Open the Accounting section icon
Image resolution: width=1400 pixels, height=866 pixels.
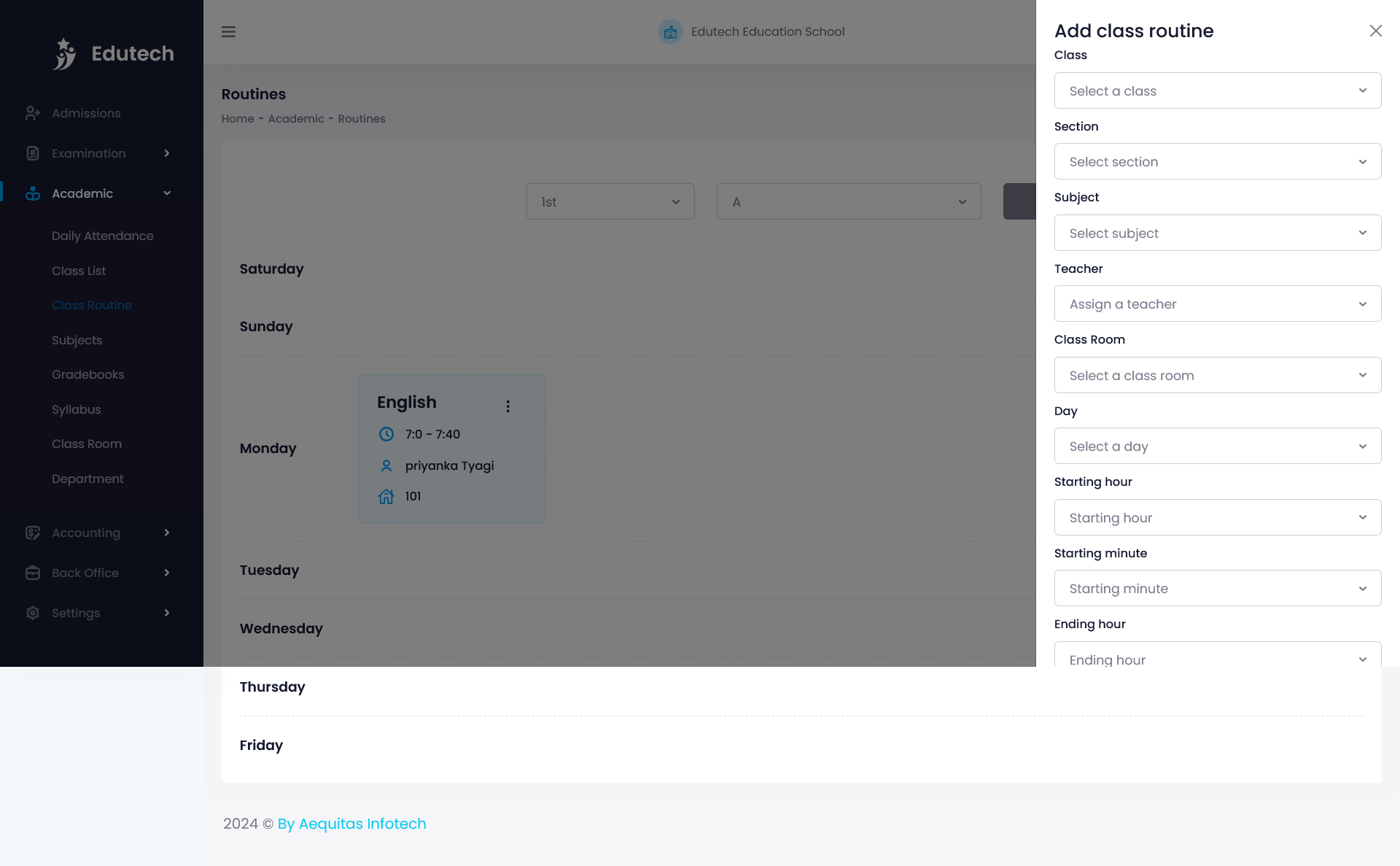(x=33, y=533)
